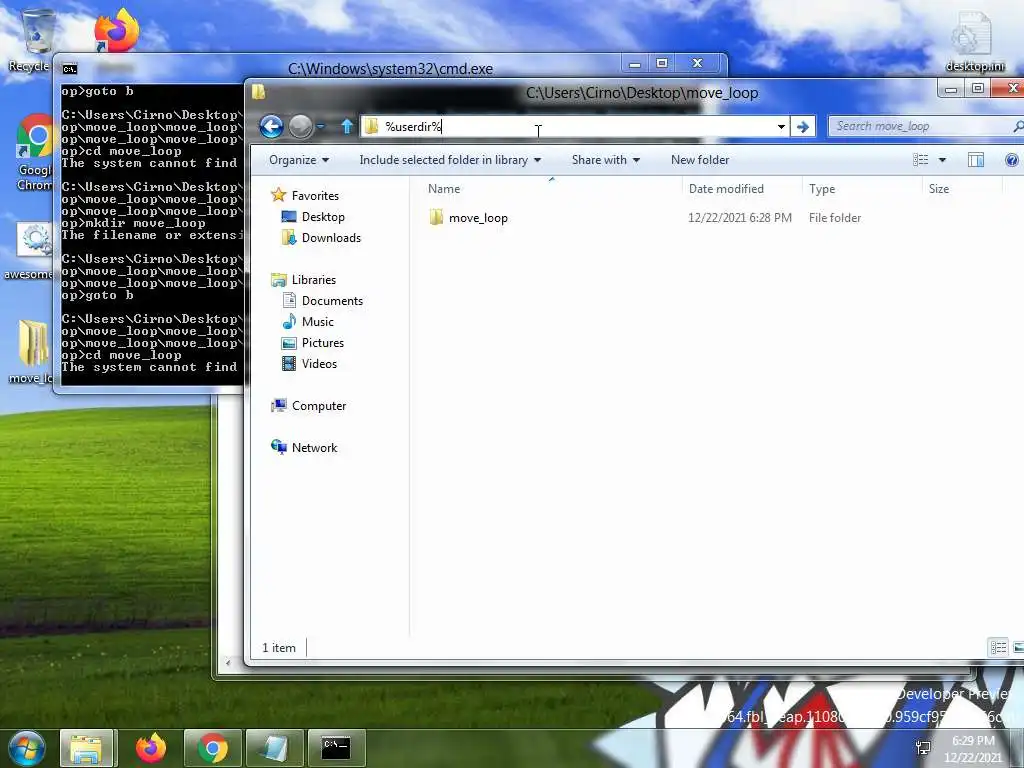Open the Windows Start orb
The width and height of the screenshot is (1024, 768).
coord(27,748)
